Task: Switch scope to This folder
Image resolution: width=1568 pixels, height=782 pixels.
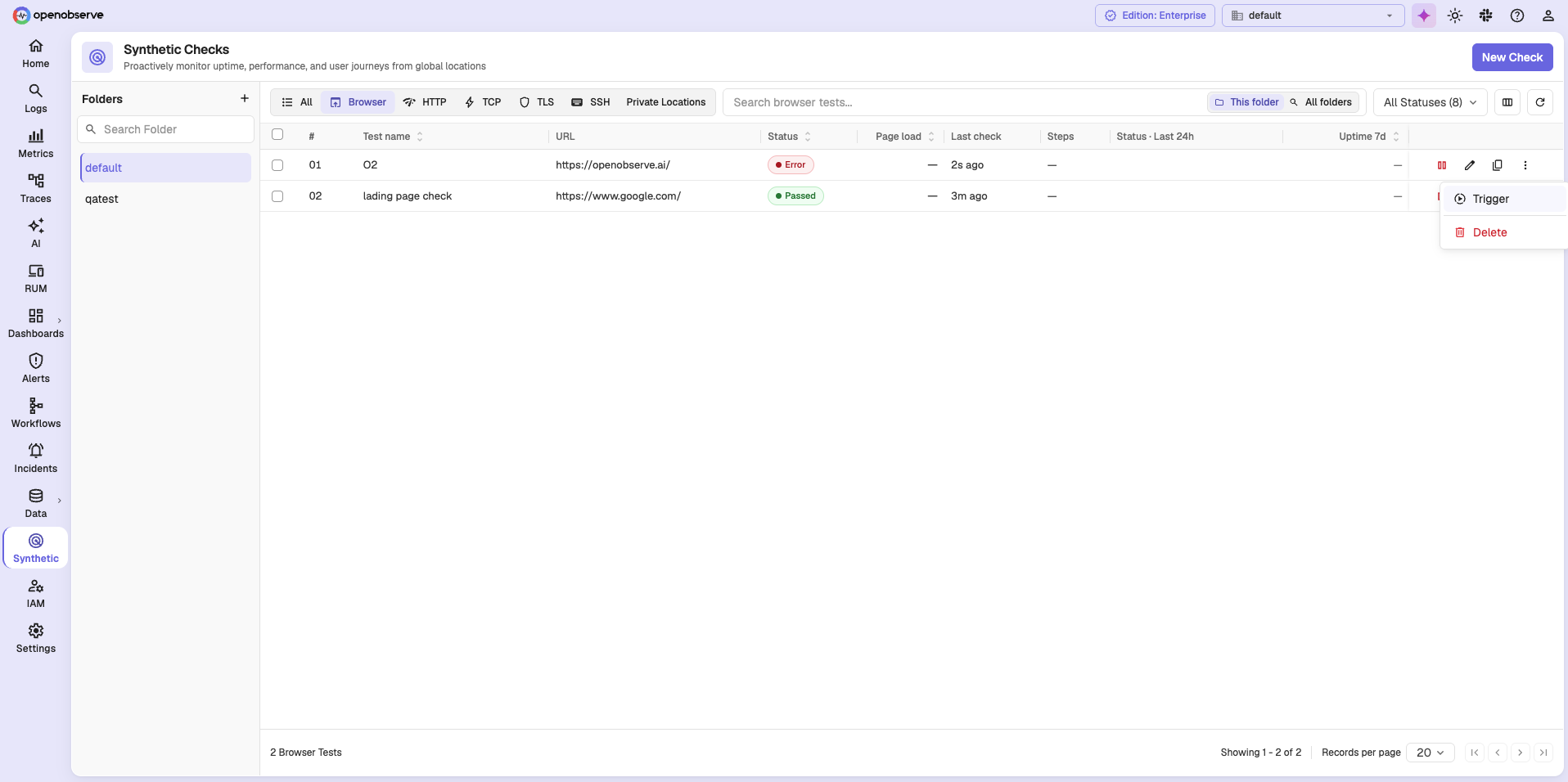Action: click(1246, 102)
